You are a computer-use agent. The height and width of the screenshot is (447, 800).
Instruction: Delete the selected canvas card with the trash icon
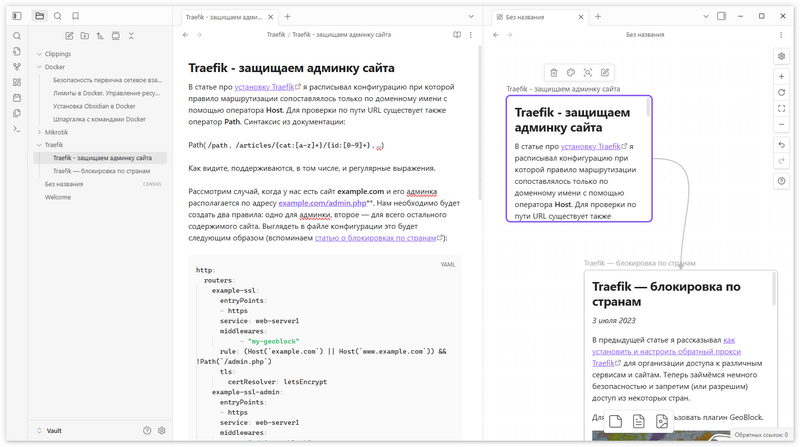pyautogui.click(x=554, y=73)
